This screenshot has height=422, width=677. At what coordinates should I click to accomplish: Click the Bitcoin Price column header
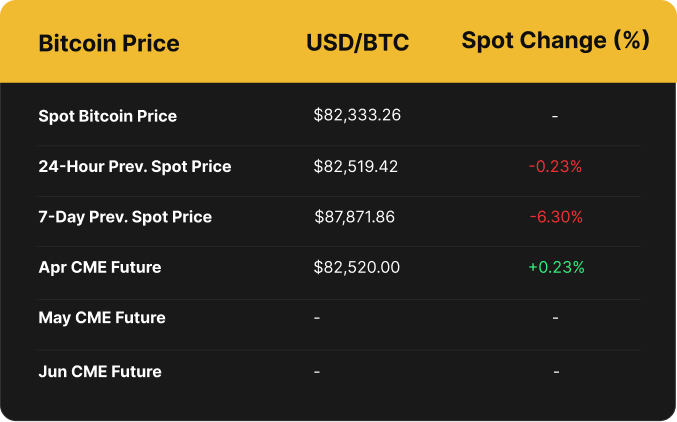click(109, 44)
